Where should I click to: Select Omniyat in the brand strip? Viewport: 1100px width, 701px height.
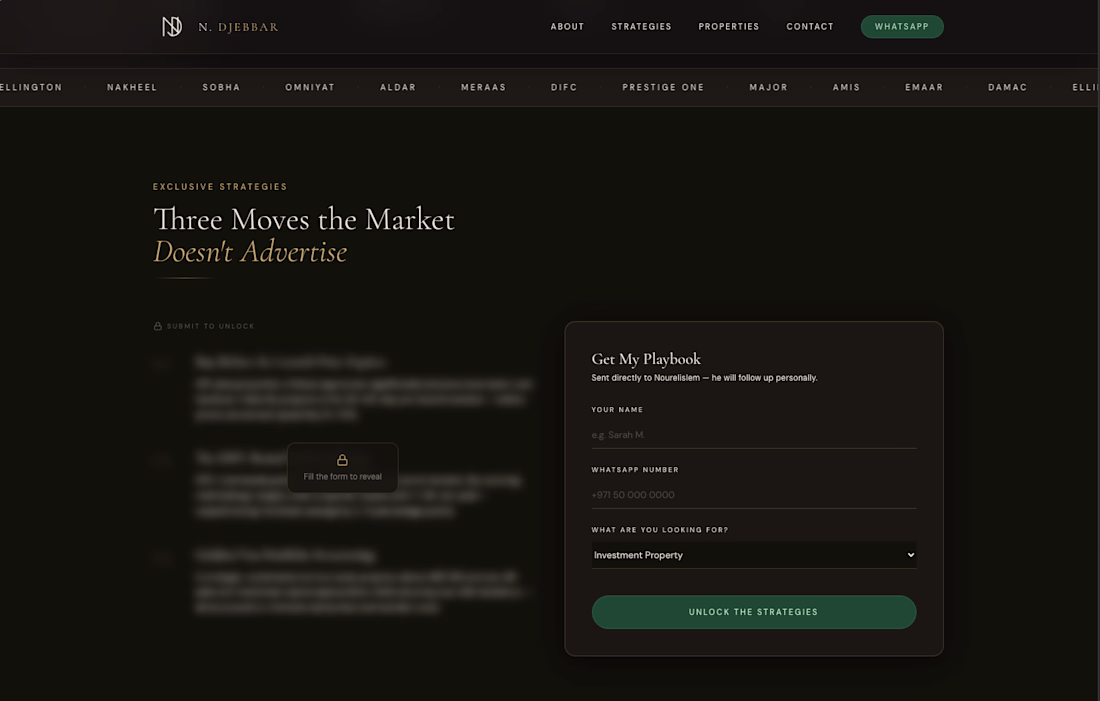(x=310, y=87)
